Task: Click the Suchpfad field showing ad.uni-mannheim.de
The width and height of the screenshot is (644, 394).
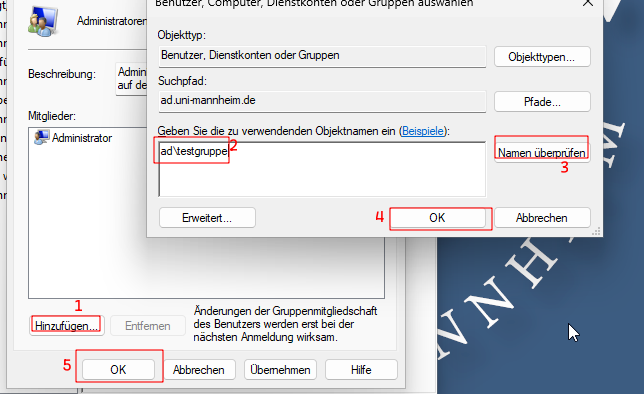Action: pyautogui.click(x=322, y=101)
